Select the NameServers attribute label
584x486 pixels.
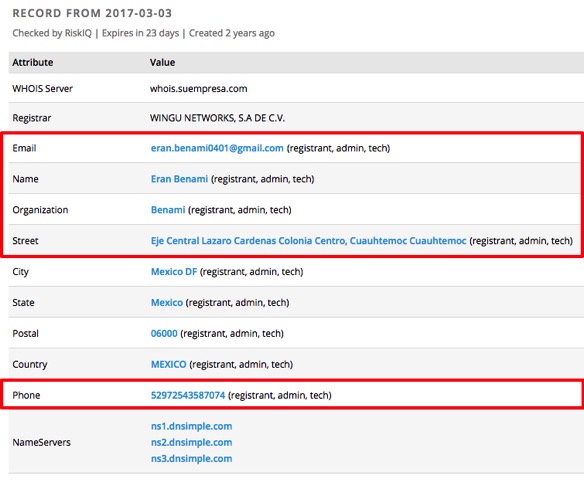(41, 442)
